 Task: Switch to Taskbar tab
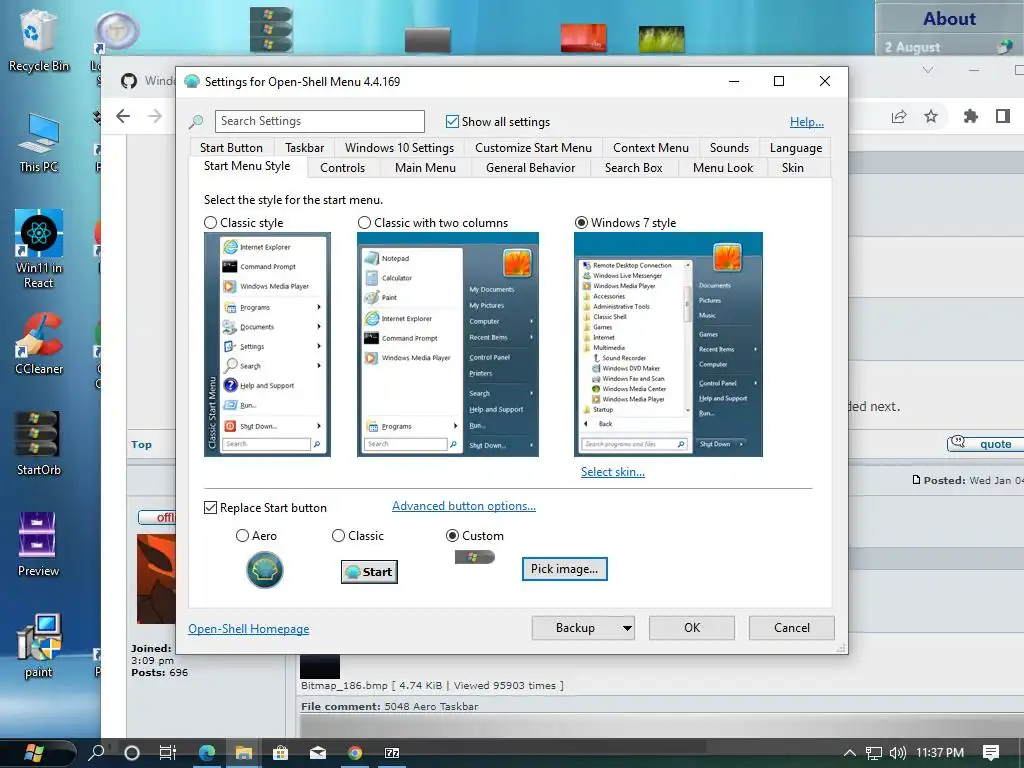pos(304,148)
